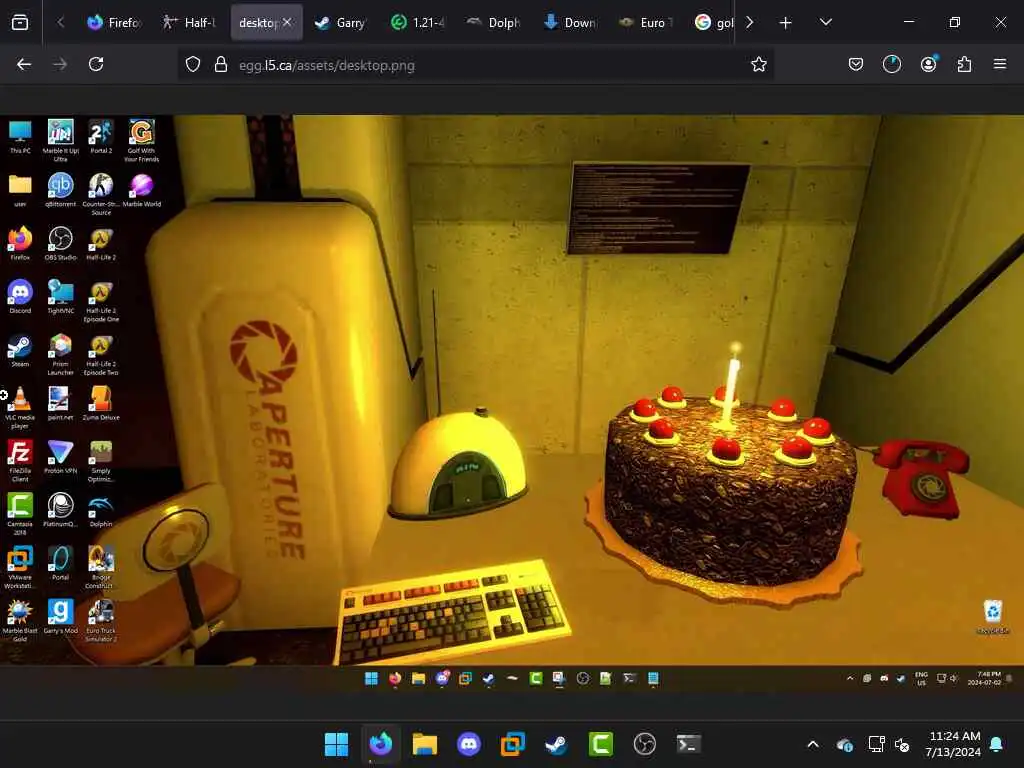Switch to the Garry tab
The height and width of the screenshot is (768, 1024).
point(340,23)
